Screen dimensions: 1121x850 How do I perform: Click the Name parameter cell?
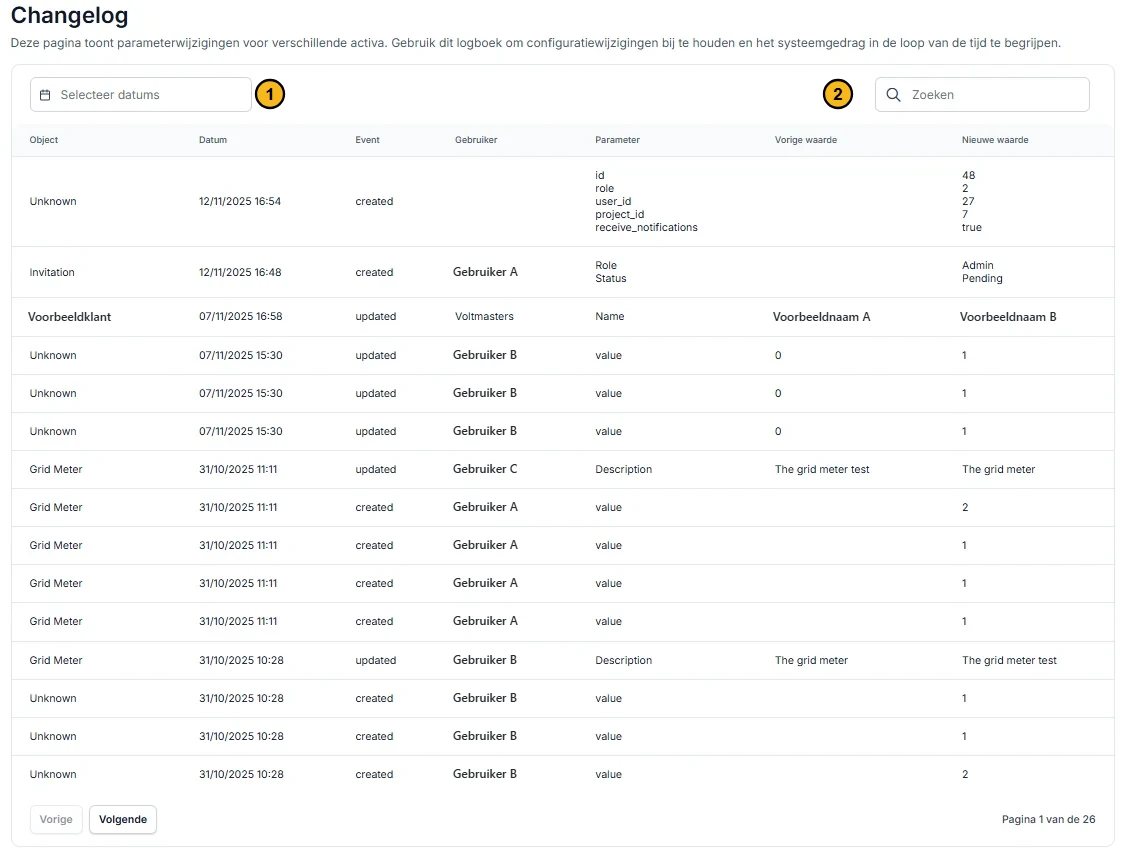click(x=609, y=317)
